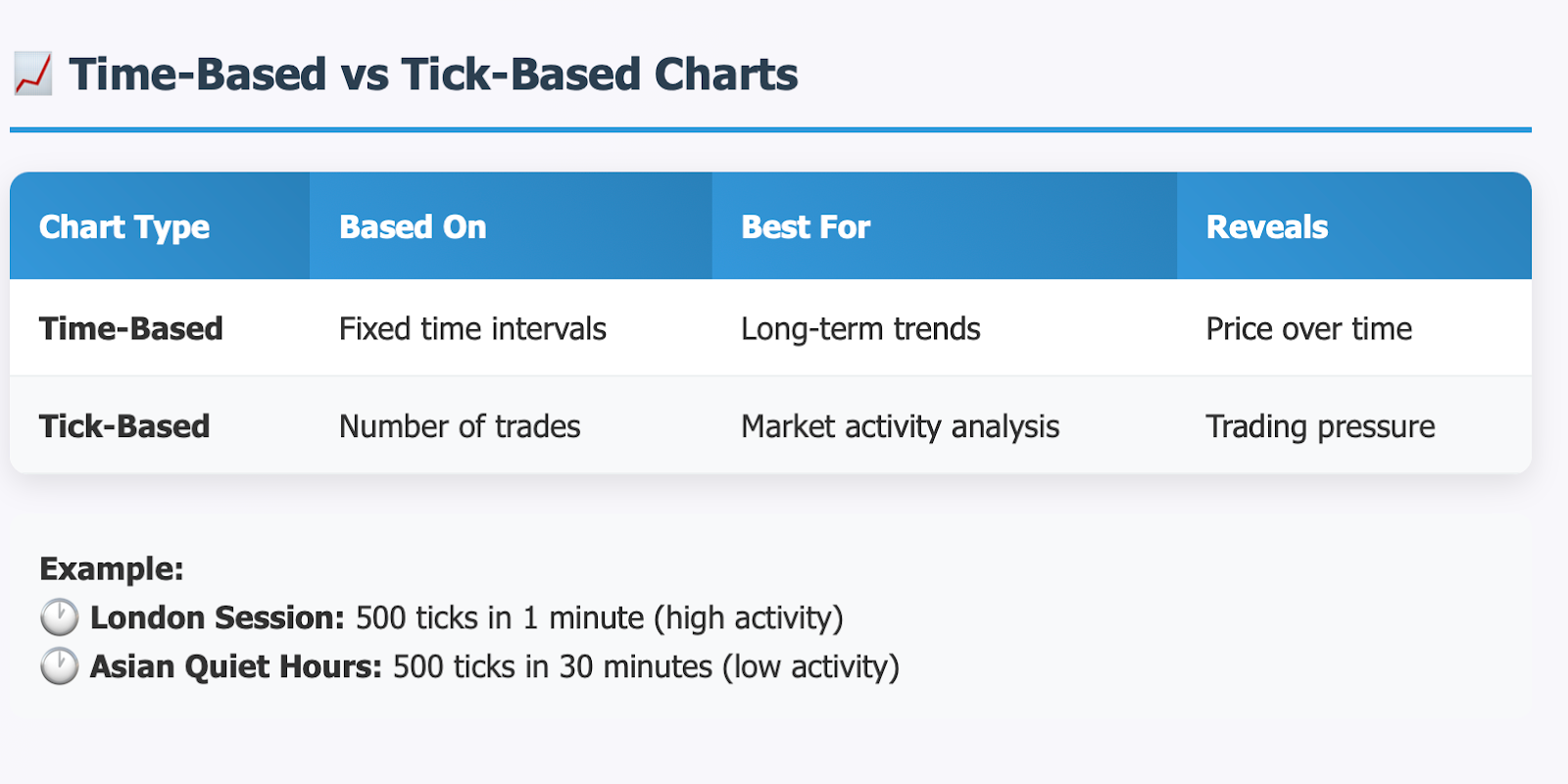The height and width of the screenshot is (784, 1568).
Task: Click the Fixed time intervals cell
Action: click(x=472, y=328)
